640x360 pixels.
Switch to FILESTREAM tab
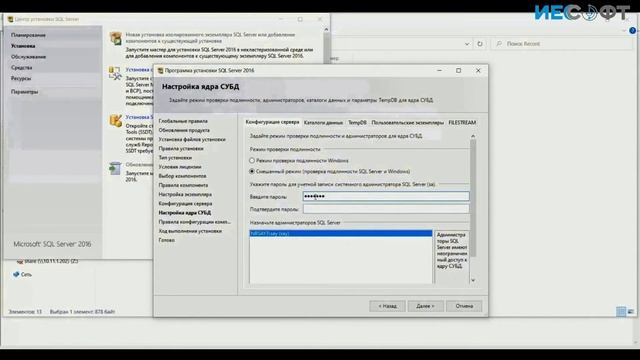pos(462,122)
